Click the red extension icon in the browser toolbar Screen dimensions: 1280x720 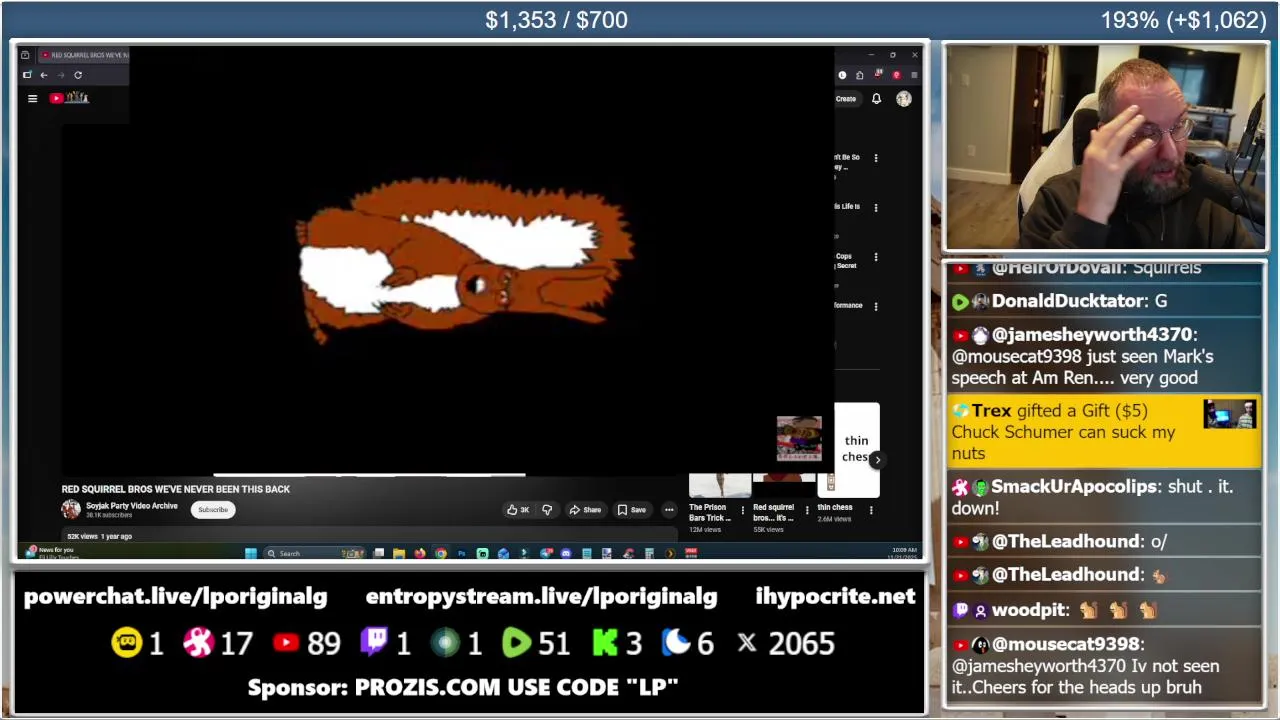(896, 75)
